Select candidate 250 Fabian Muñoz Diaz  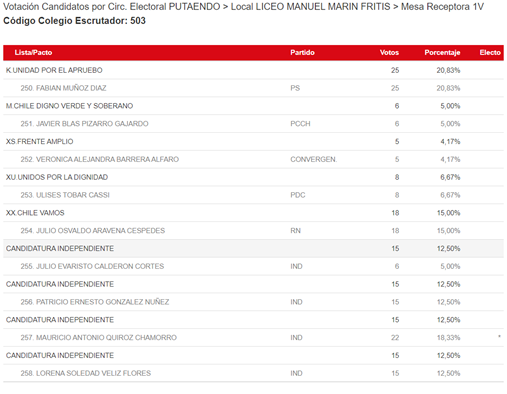pos(253,88)
